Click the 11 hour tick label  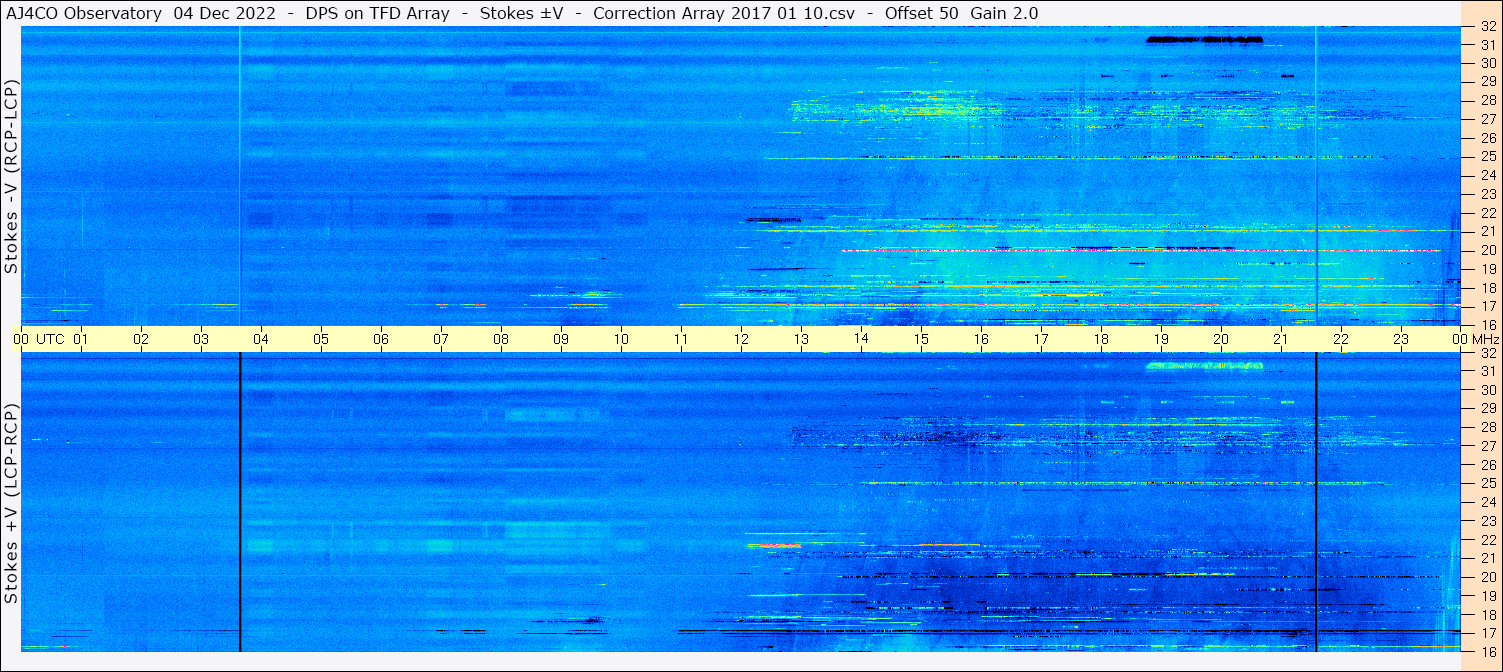click(681, 339)
